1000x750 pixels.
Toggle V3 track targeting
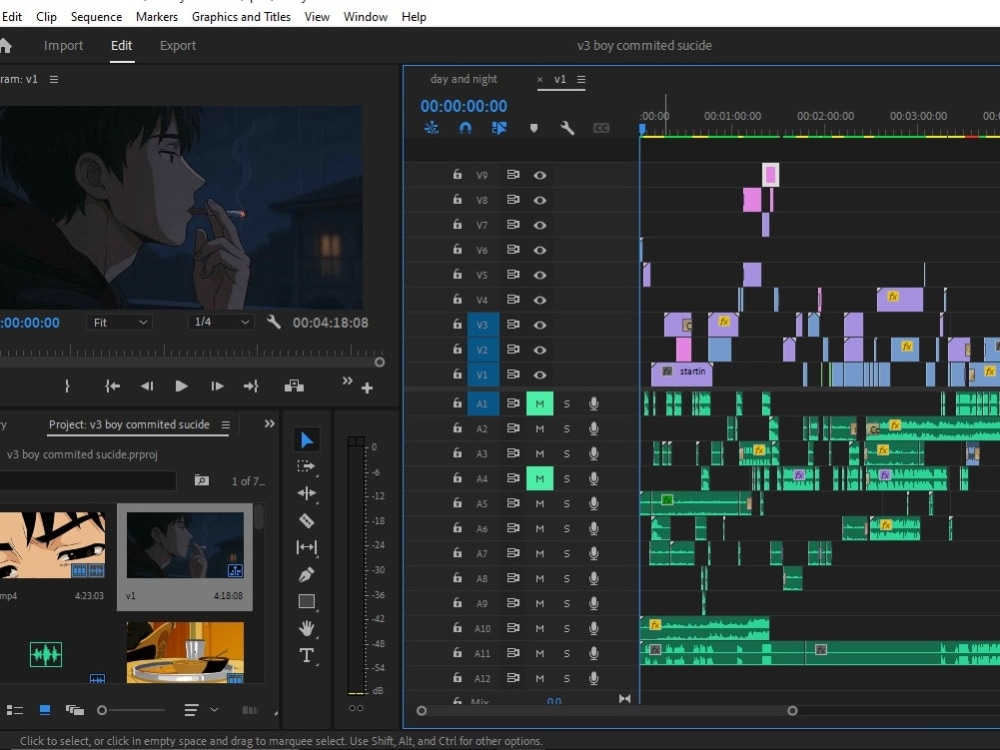pyautogui.click(x=483, y=325)
